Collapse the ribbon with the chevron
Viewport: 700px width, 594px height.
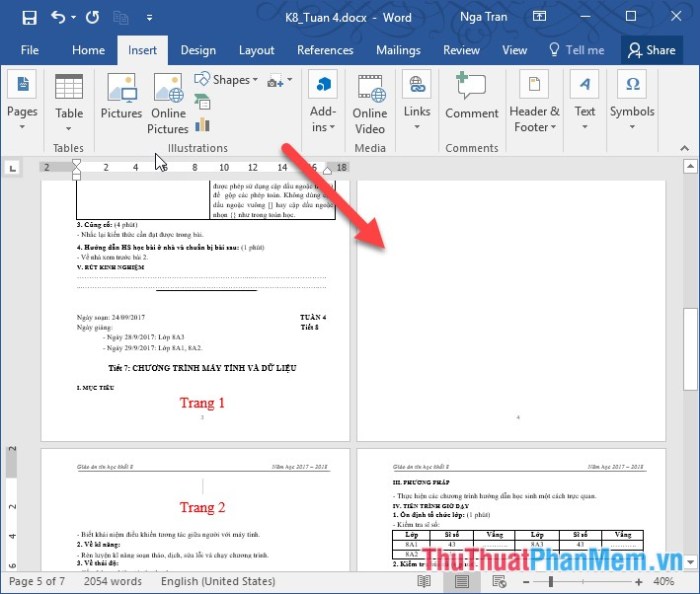click(684, 148)
